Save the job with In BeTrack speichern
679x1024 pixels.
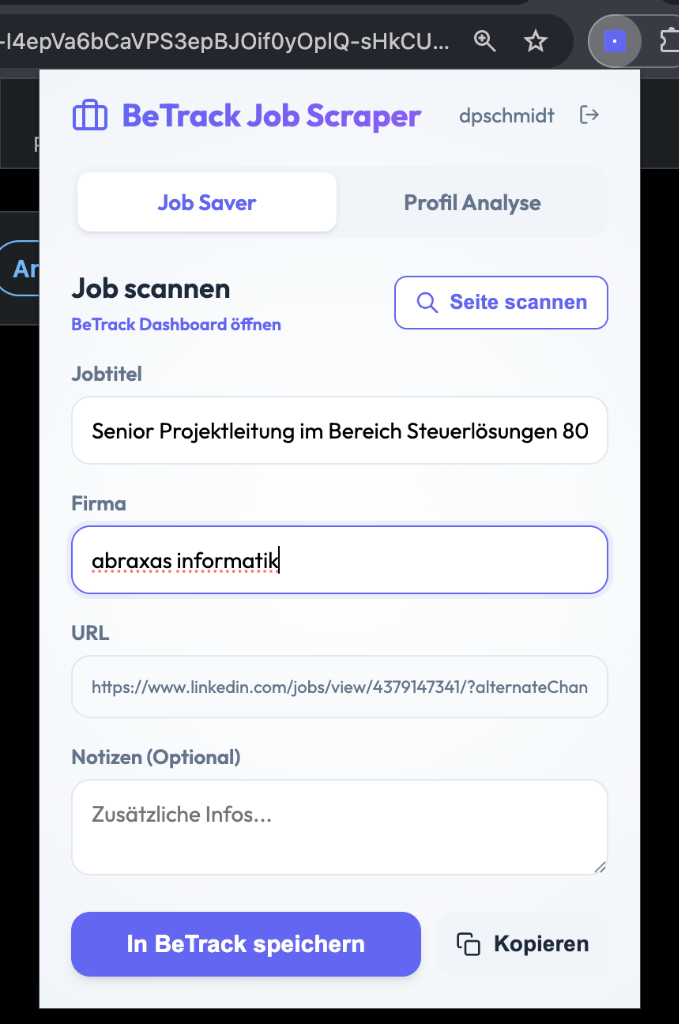pyautogui.click(x=245, y=944)
